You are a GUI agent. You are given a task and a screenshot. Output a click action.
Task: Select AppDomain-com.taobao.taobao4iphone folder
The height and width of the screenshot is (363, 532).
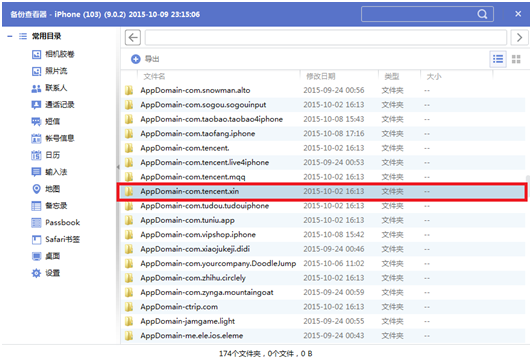(323, 119)
